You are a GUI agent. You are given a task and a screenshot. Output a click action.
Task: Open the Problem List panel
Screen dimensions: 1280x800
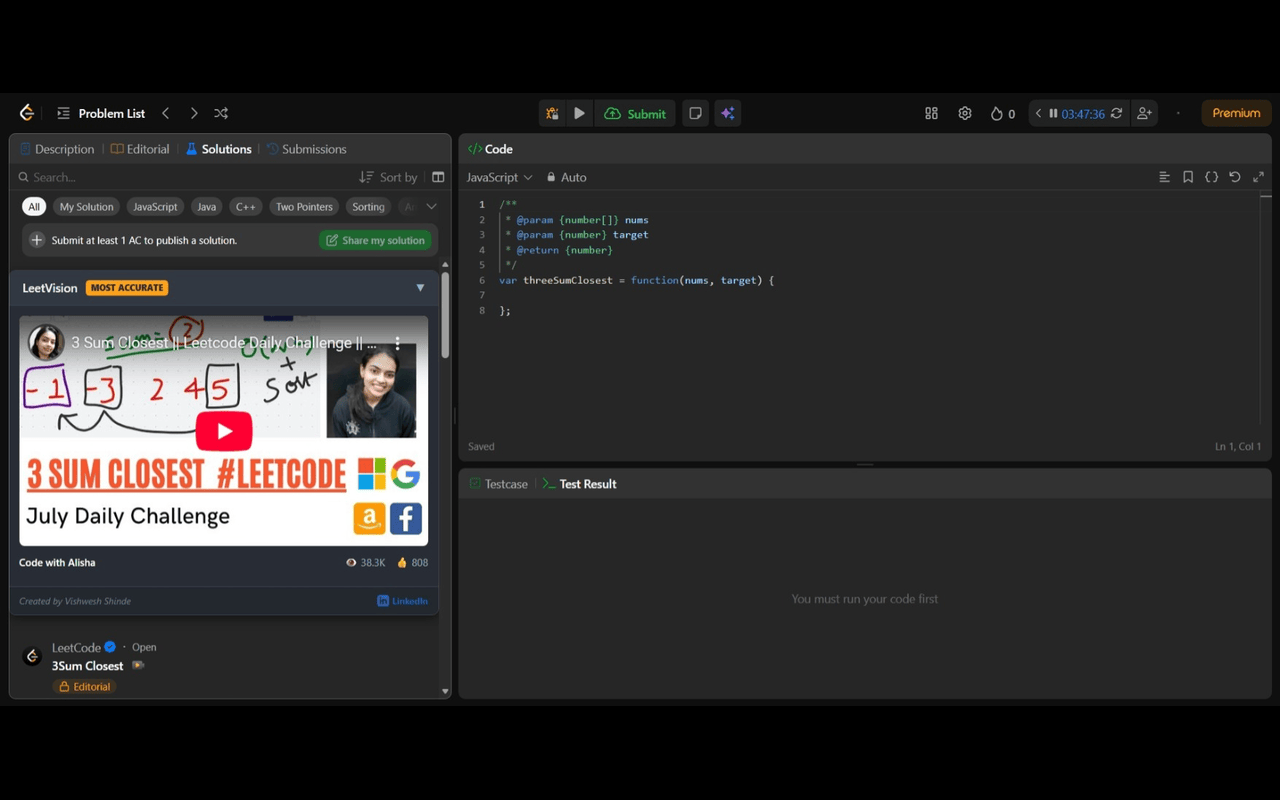(x=101, y=113)
